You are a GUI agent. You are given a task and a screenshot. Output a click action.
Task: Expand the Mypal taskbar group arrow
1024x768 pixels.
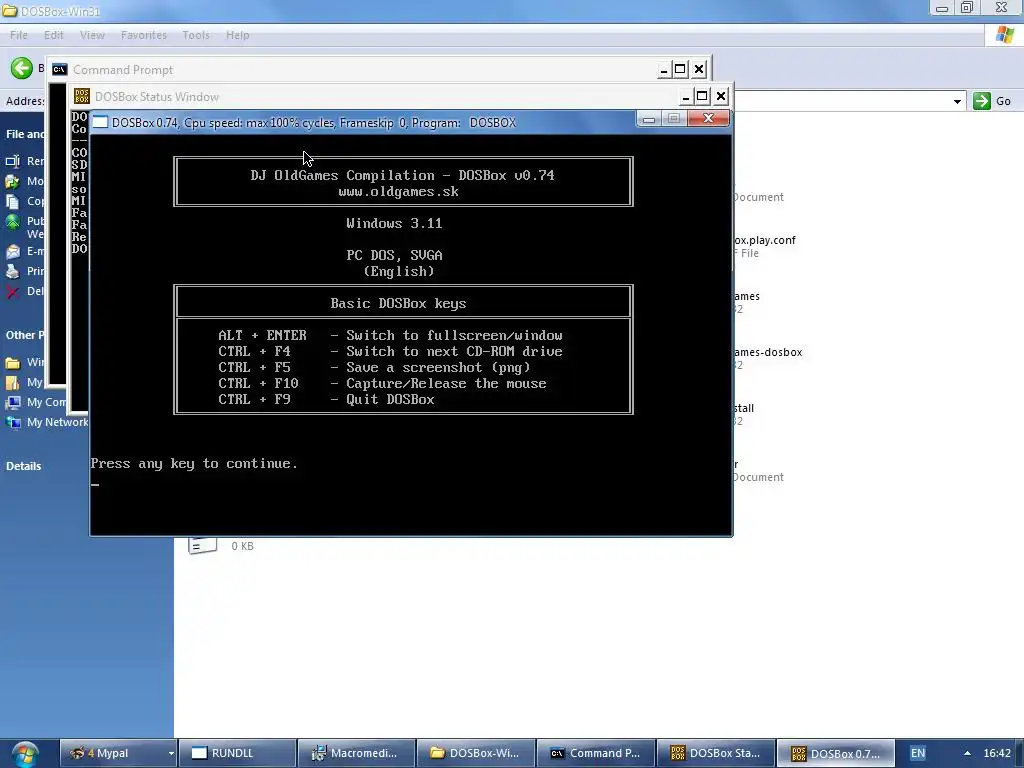[x=171, y=753]
